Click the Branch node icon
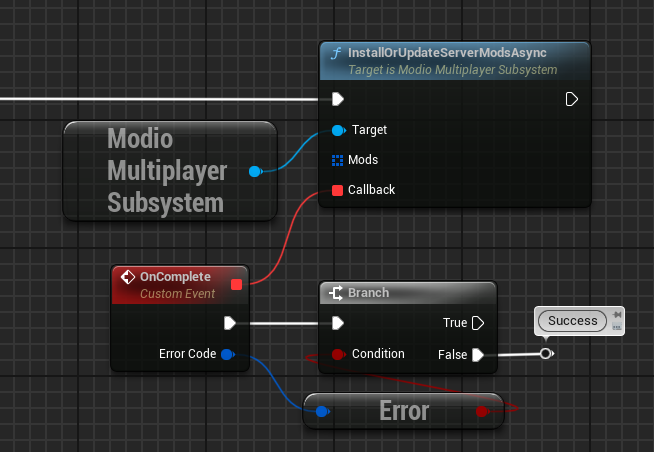Viewport: 654px width, 452px height. point(336,293)
